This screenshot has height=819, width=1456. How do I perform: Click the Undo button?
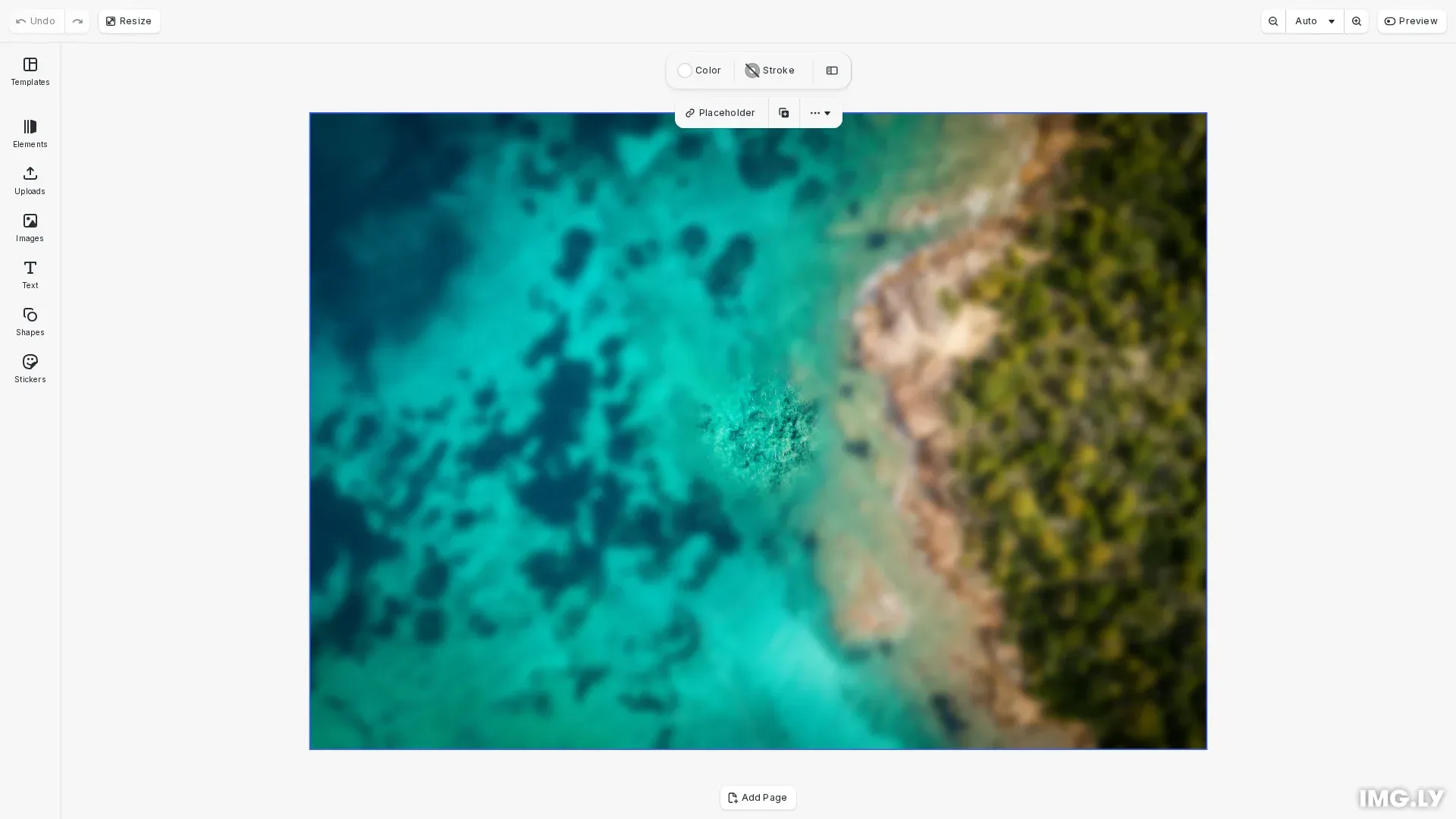point(36,21)
